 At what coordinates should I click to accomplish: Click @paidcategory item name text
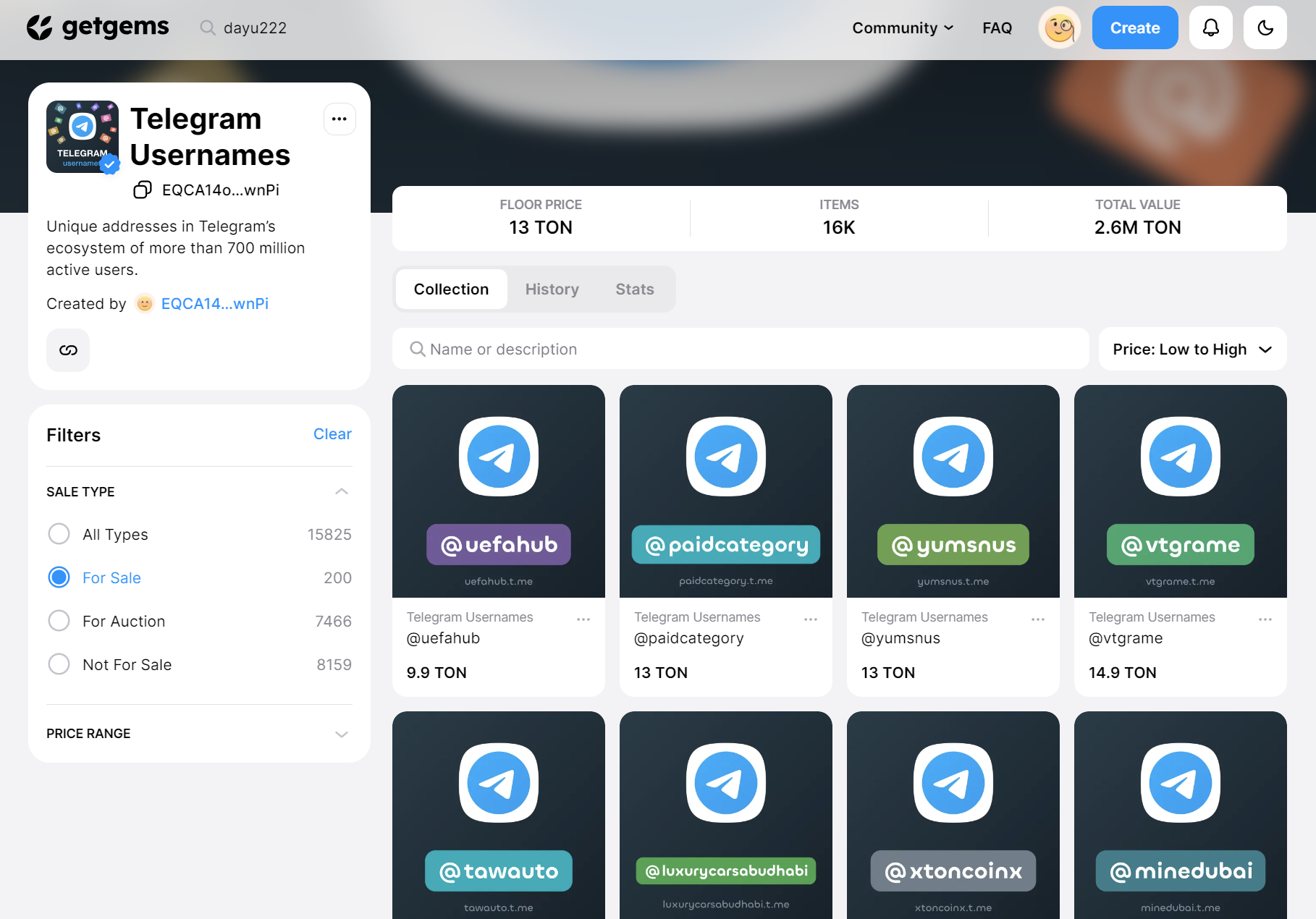coord(688,638)
